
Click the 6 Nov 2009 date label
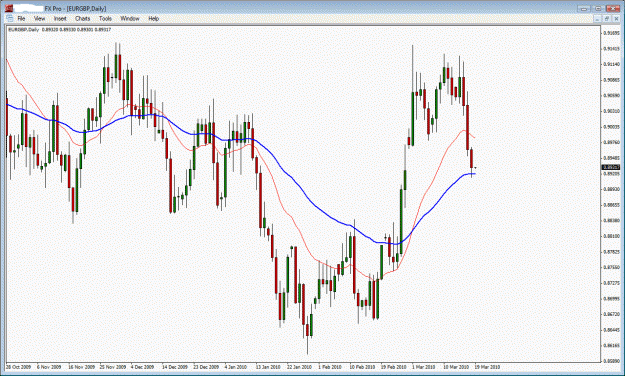49,367
